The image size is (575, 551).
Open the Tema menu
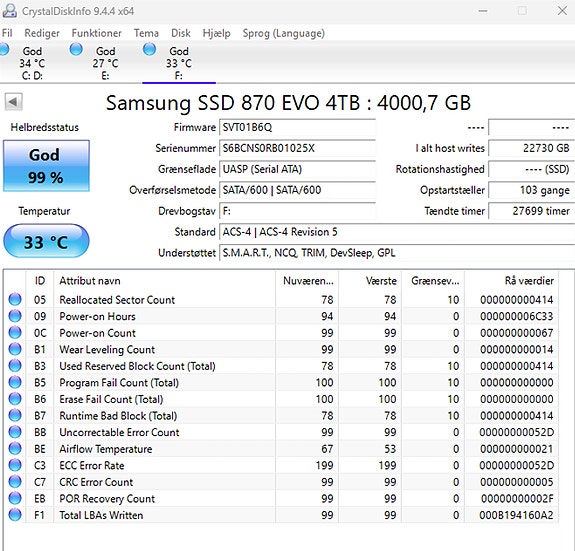[146, 33]
